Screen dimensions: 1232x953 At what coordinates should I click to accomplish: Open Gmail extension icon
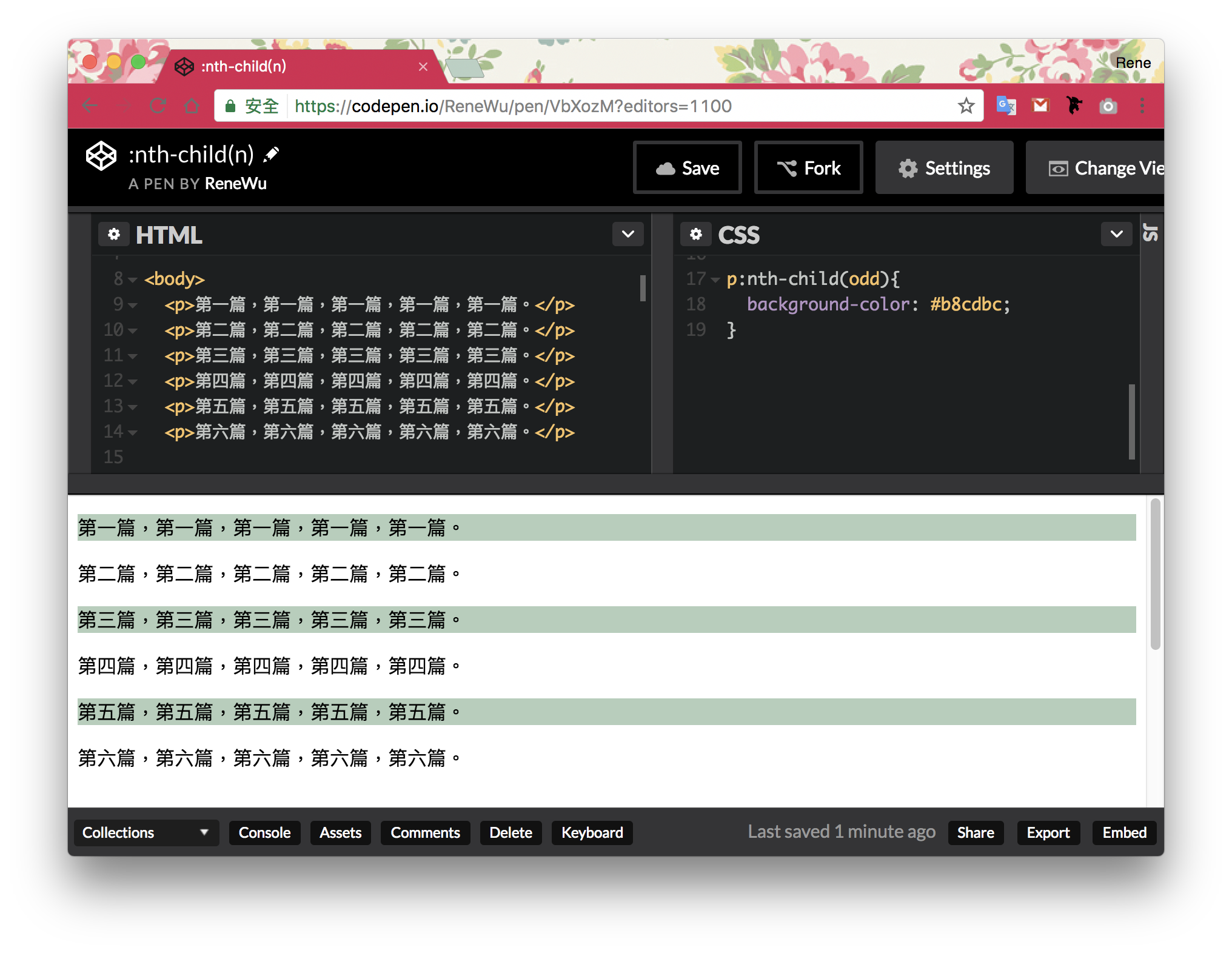(1040, 106)
